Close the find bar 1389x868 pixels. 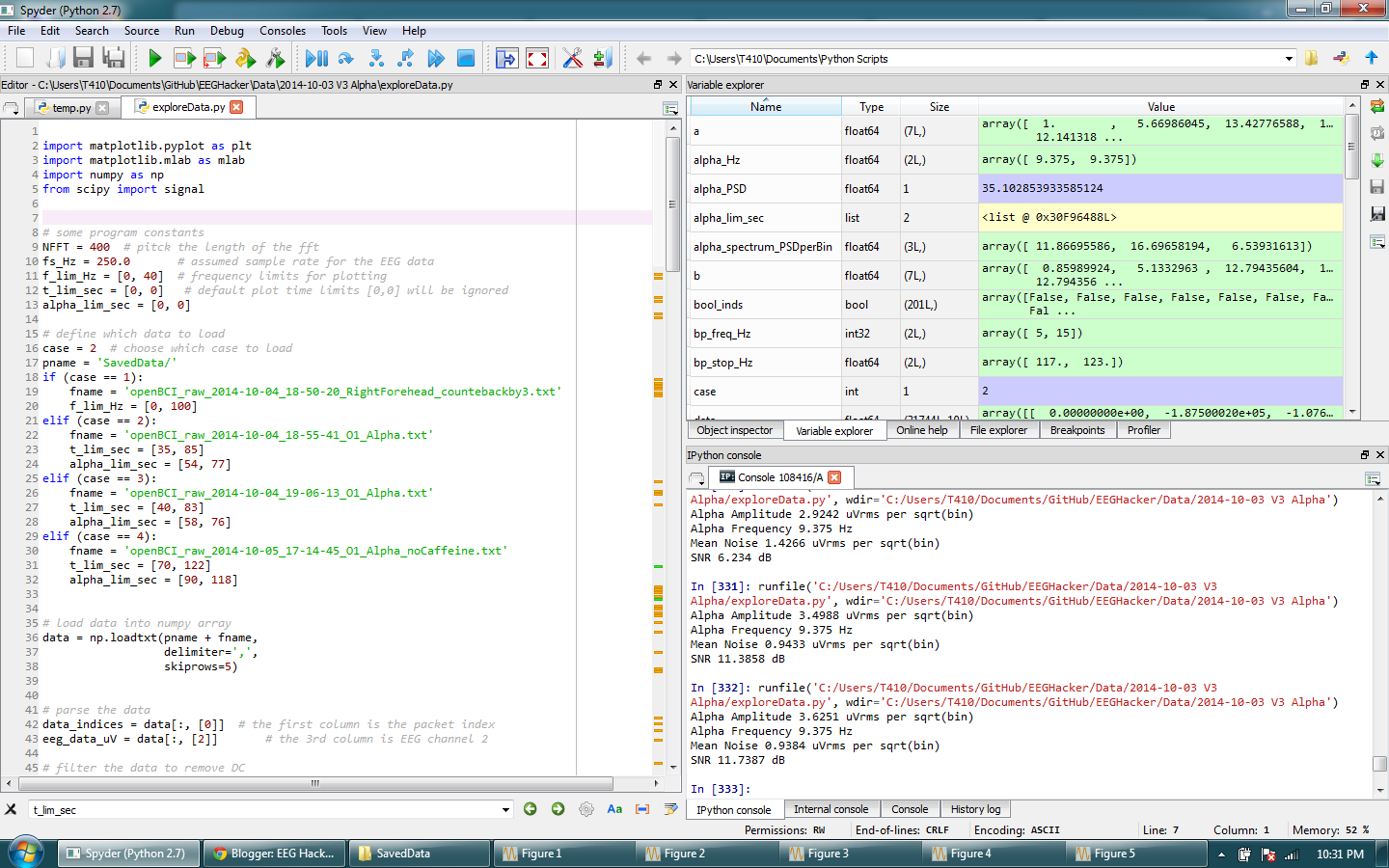click(11, 809)
